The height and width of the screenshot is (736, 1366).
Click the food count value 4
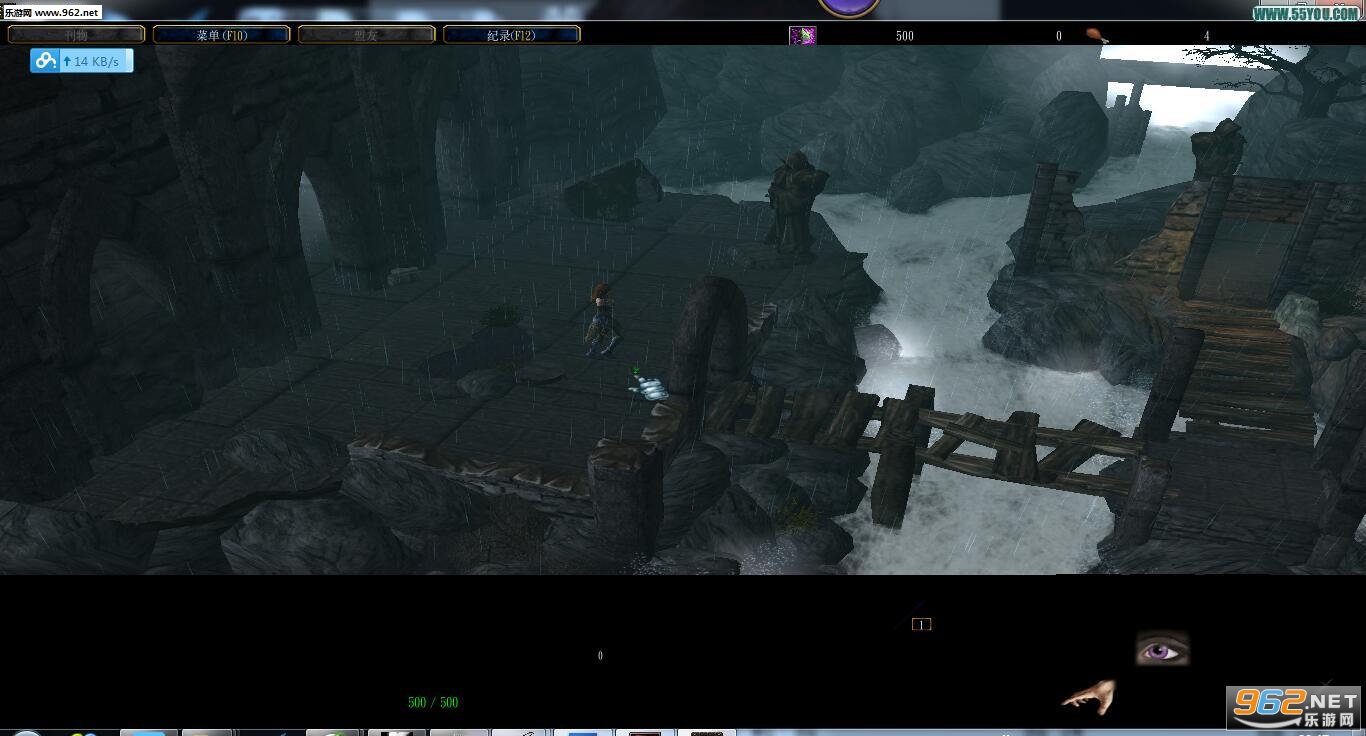[x=1206, y=36]
